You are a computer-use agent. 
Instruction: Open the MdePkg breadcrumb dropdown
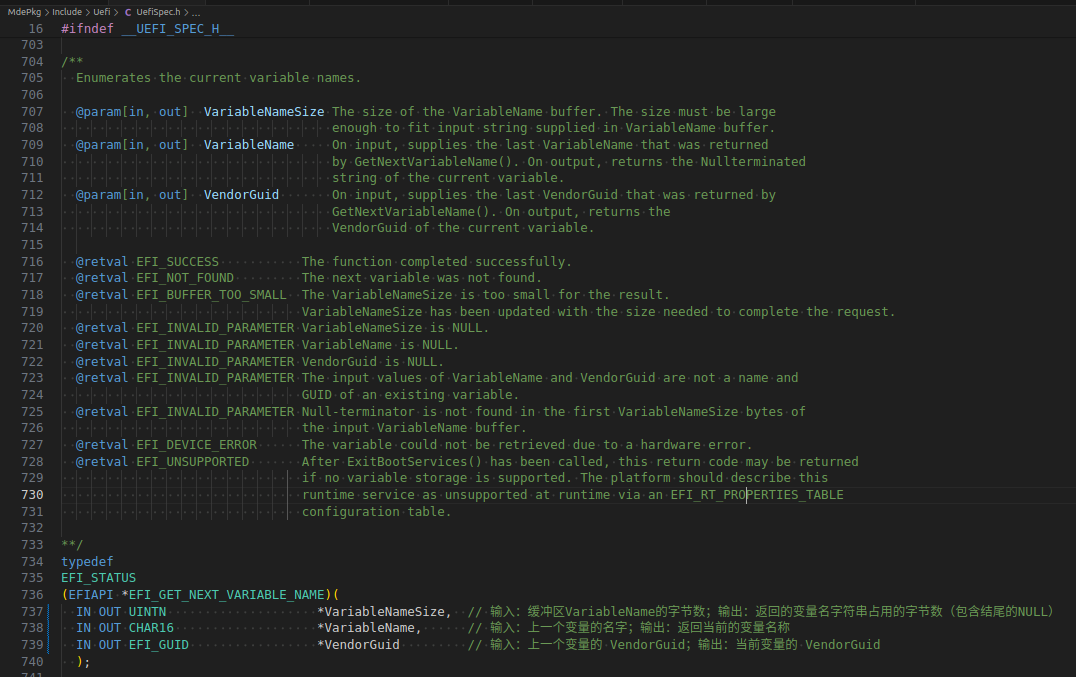tap(25, 12)
